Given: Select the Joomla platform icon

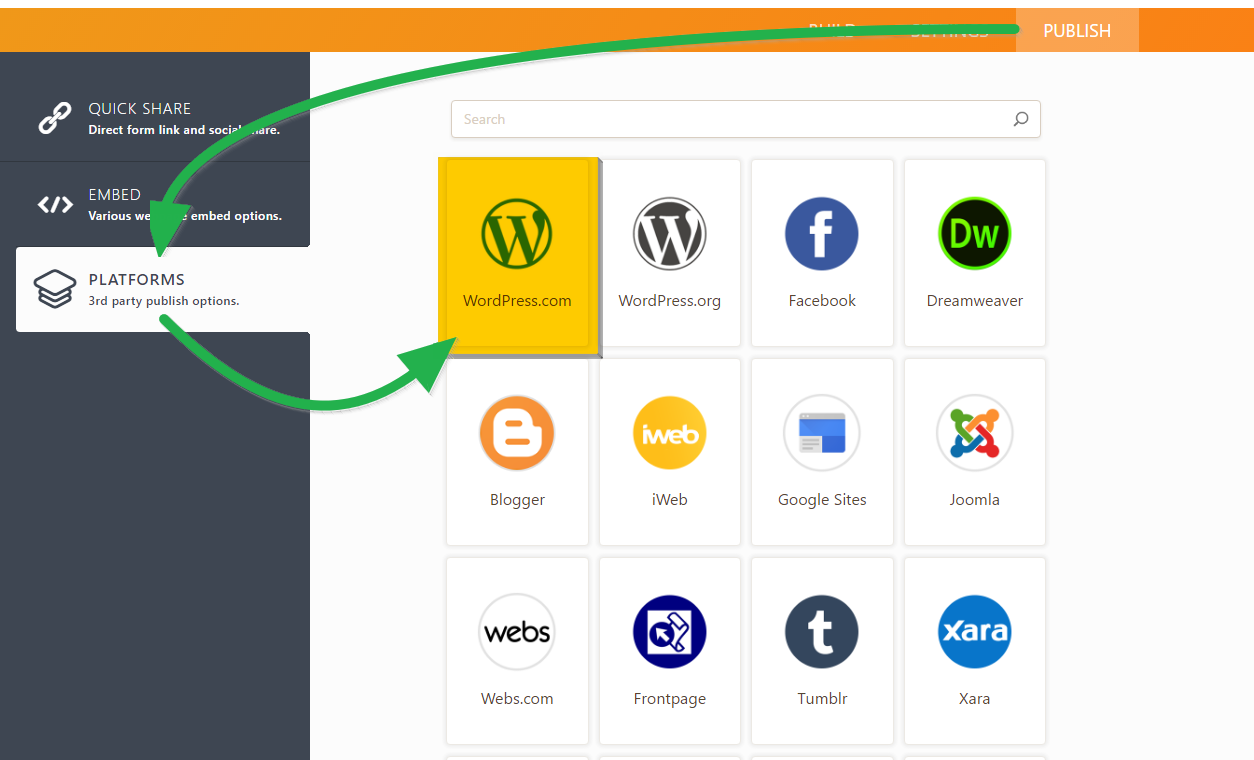Looking at the screenshot, I should [x=974, y=433].
